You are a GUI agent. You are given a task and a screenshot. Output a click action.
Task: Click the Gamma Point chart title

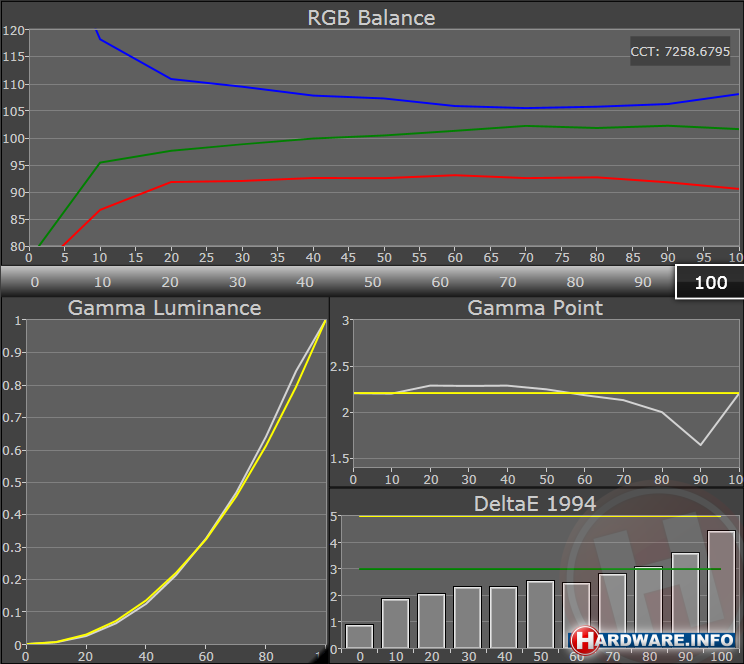[x=535, y=308]
